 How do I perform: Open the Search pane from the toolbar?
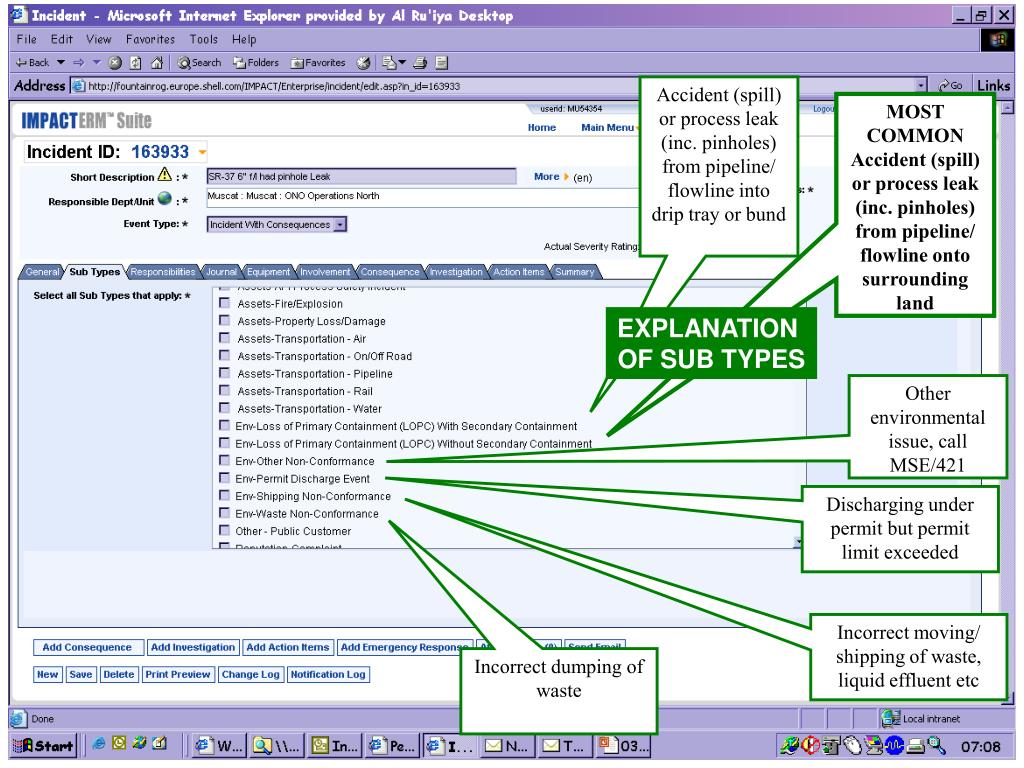pyautogui.click(x=200, y=63)
